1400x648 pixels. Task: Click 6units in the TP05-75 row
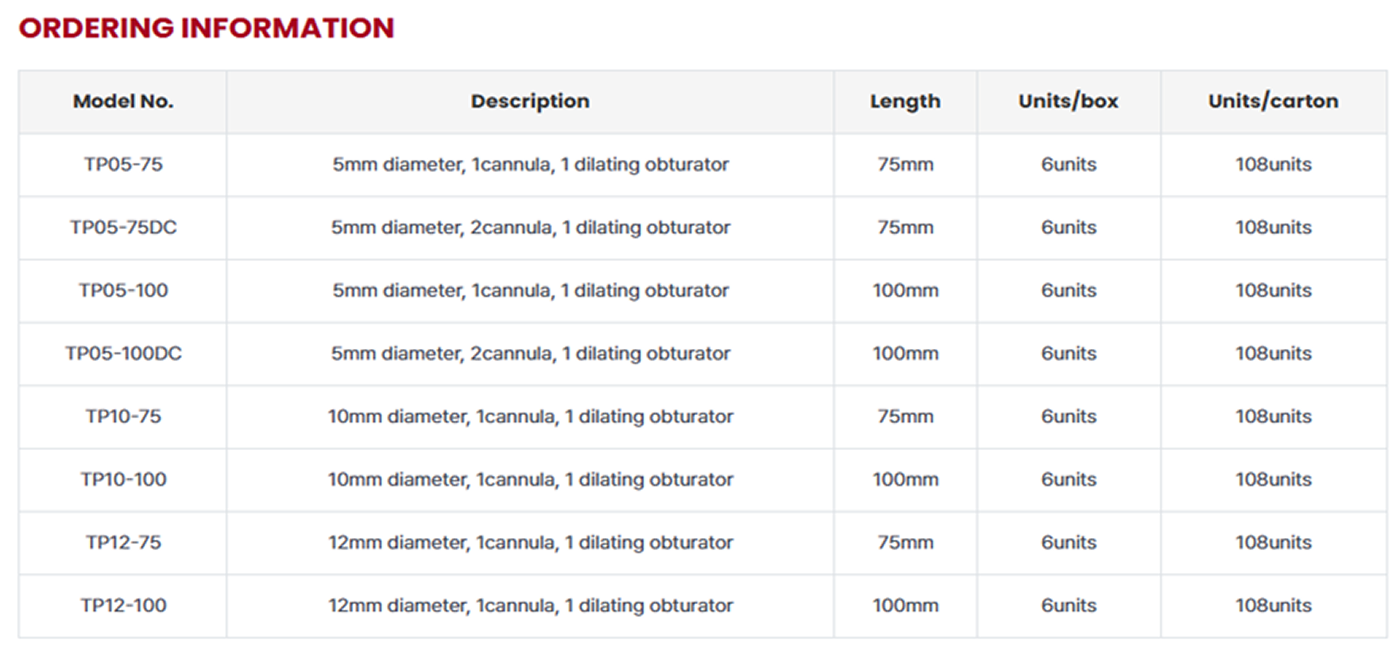coord(1068,164)
